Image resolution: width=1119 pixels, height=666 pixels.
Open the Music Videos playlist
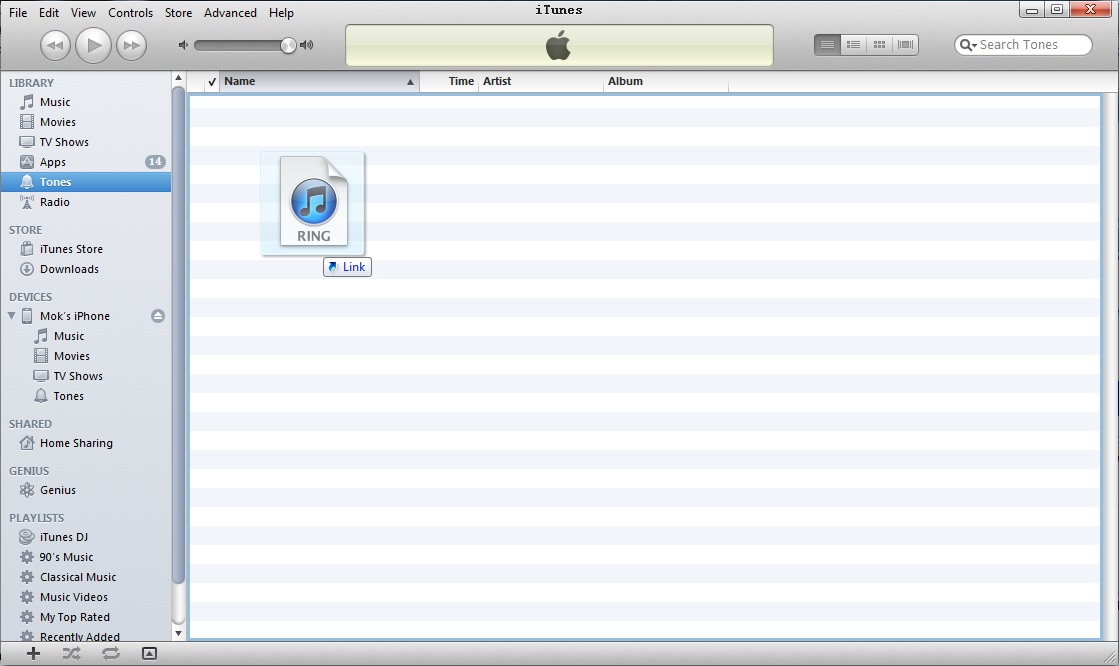point(86,597)
